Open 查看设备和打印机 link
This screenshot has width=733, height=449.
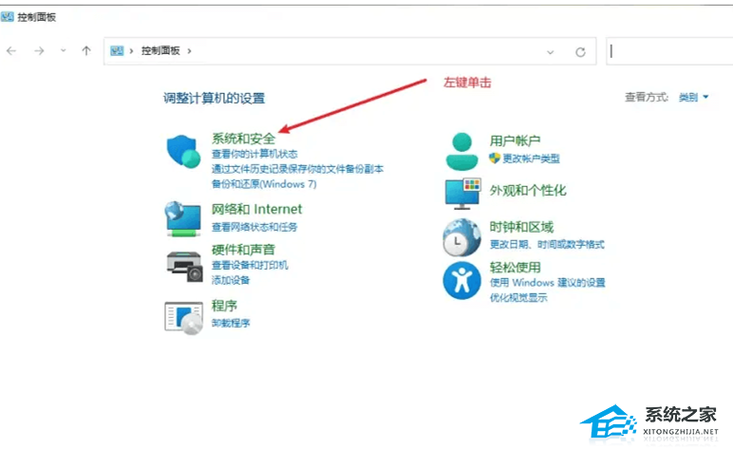(x=250, y=265)
